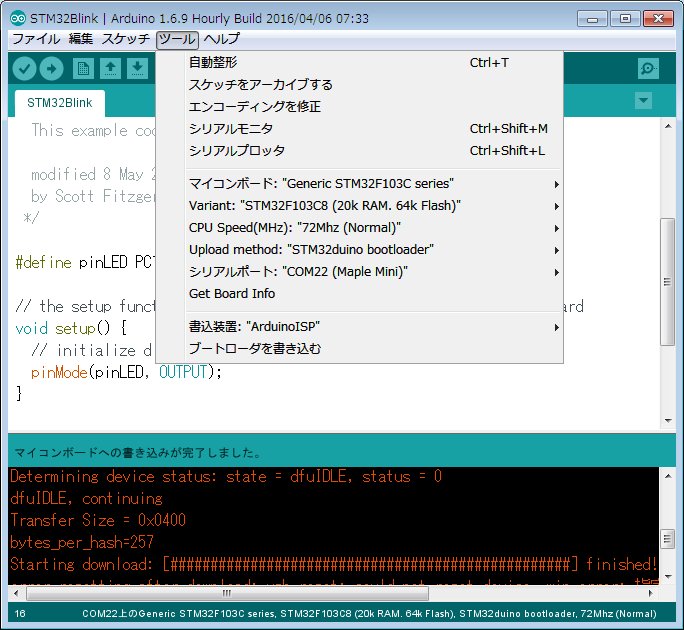Choose エンコーディングを修正

point(360,106)
